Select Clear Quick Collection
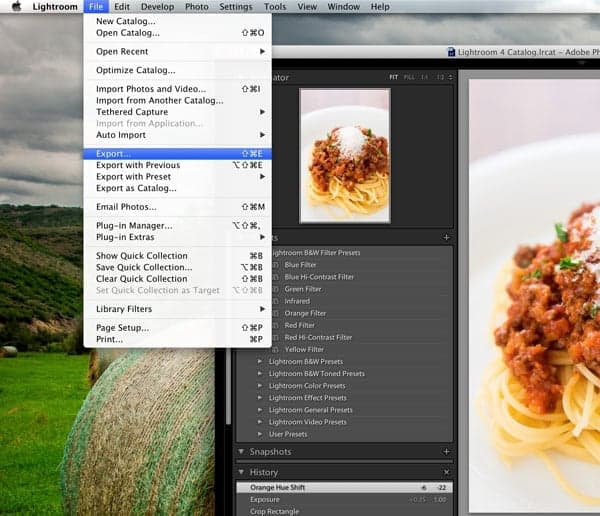The image size is (600, 516). point(178,279)
